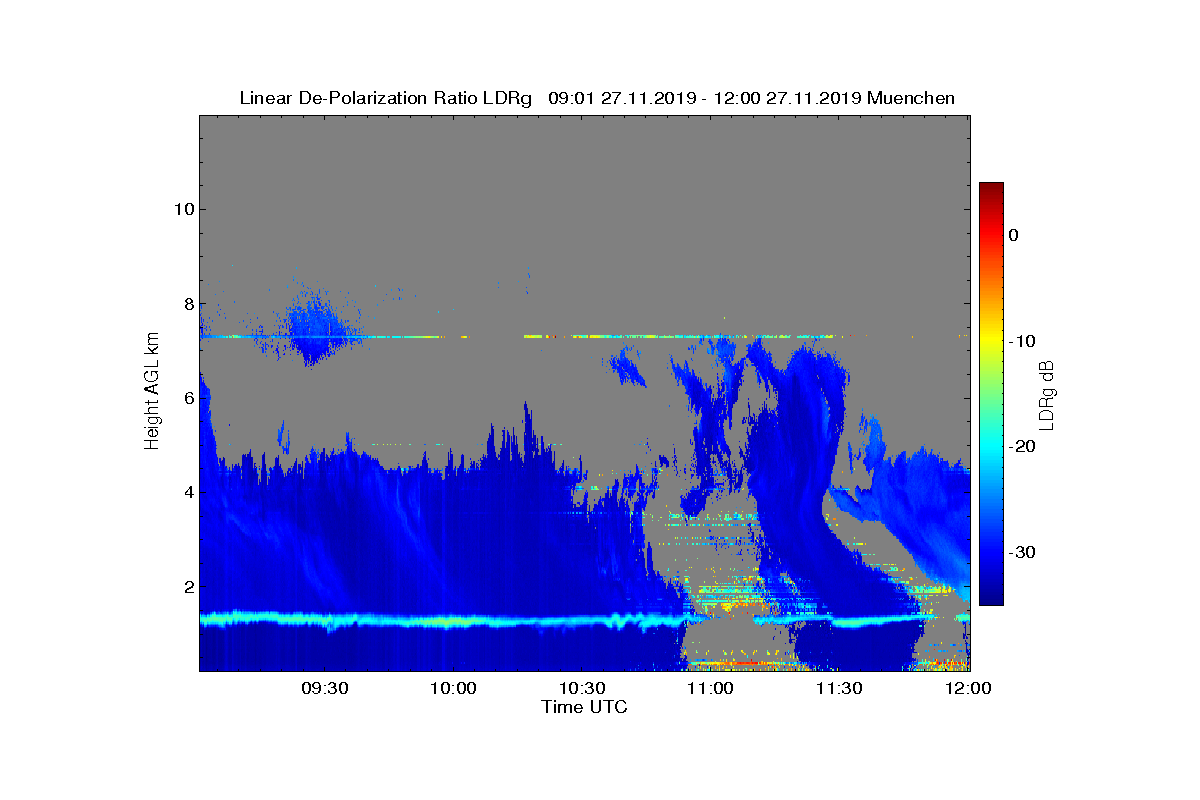This screenshot has width=1200, height=800.
Task: Click the dark red top of colorbar
Action: coord(991,189)
